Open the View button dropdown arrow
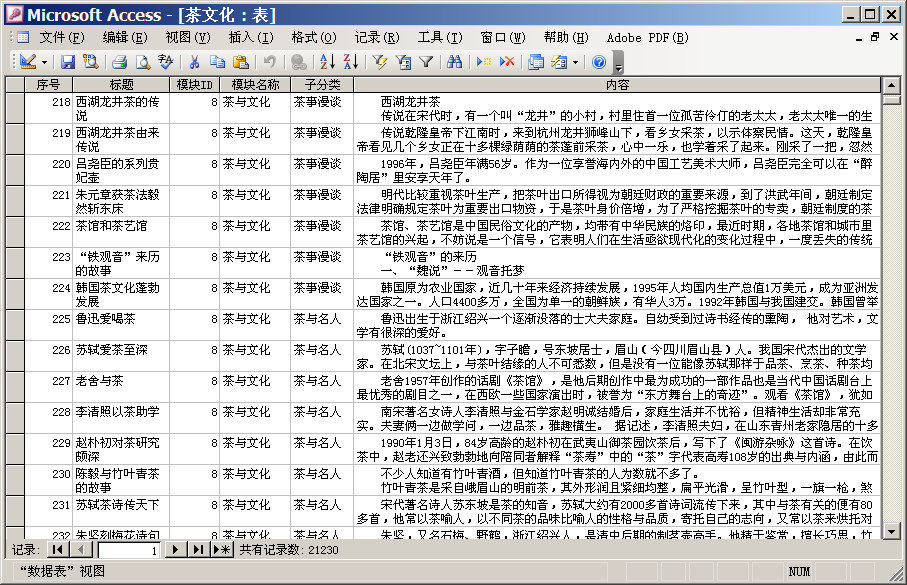The width and height of the screenshot is (907, 585). coord(44,62)
